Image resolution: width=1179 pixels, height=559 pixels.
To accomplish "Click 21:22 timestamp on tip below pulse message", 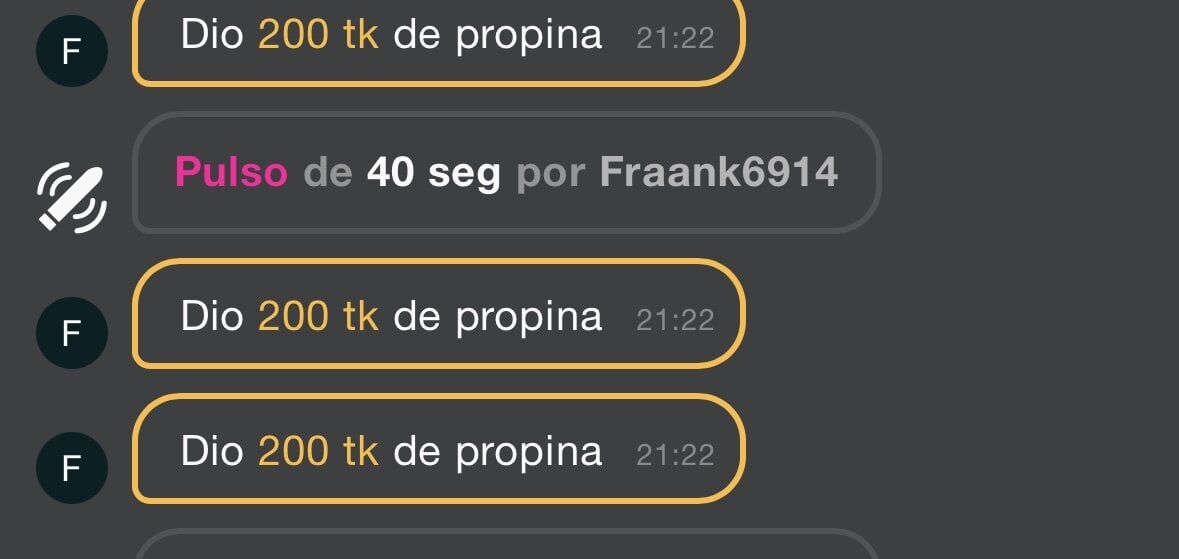I will coord(675,320).
